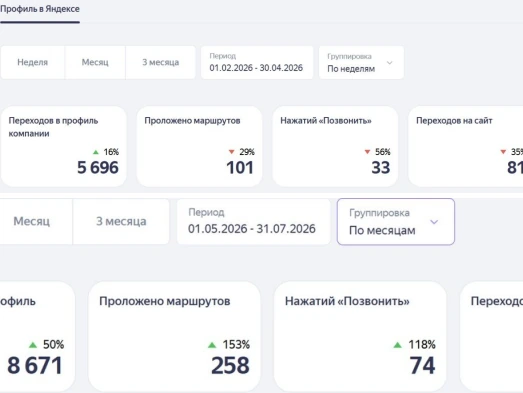Click the 5 696 profile visits value
The height and width of the screenshot is (393, 523).
coord(98,167)
